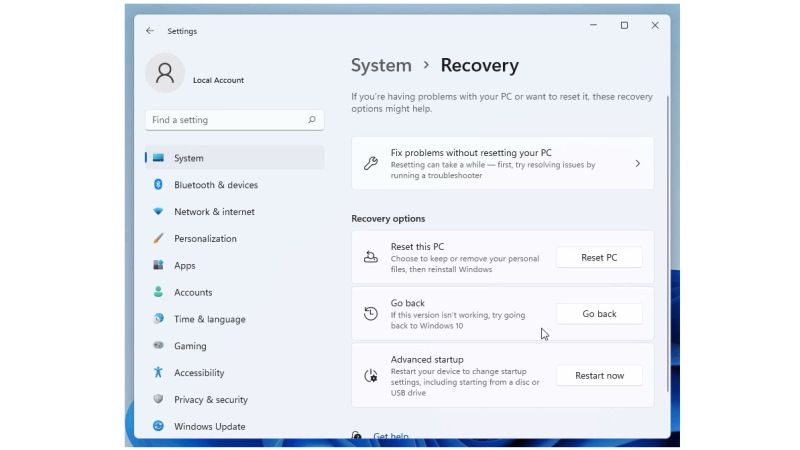The image size is (800, 450).
Task: Click the Reset this PC icon
Action: 371,257
